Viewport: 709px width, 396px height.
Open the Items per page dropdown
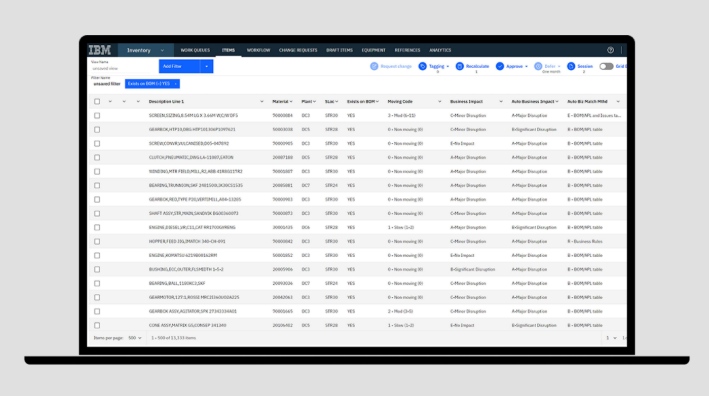(x=135, y=338)
